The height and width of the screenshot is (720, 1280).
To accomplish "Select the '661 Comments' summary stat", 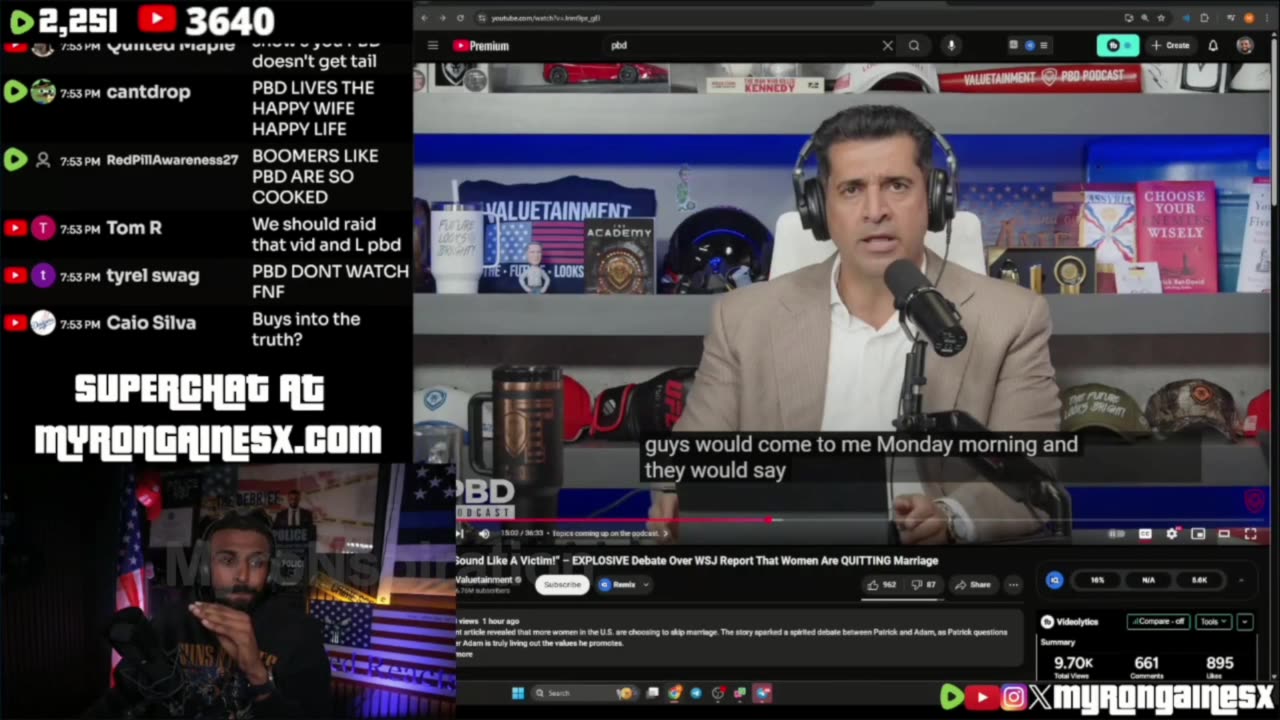I will [x=1147, y=668].
